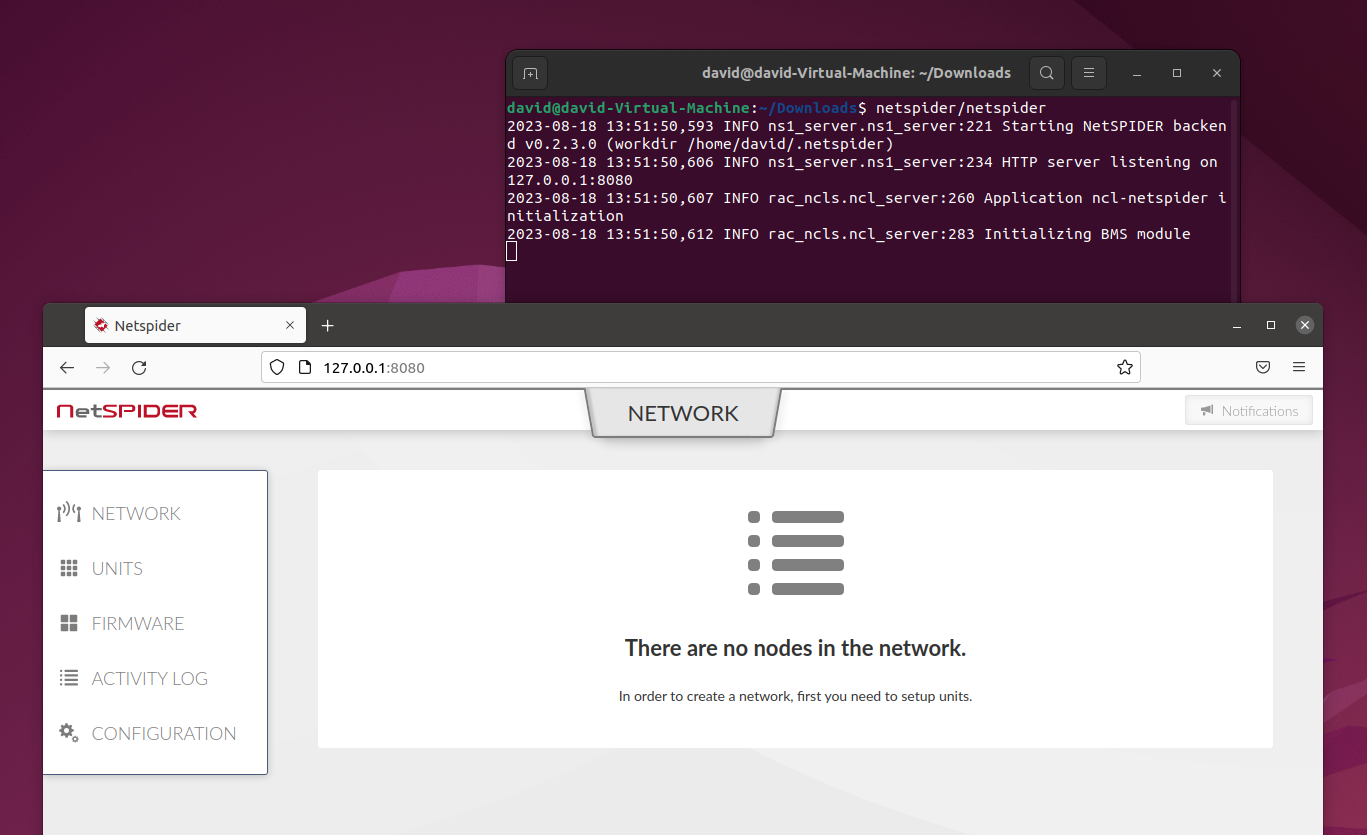Click the empty network list illustration
1367x835 pixels.
tap(796, 553)
